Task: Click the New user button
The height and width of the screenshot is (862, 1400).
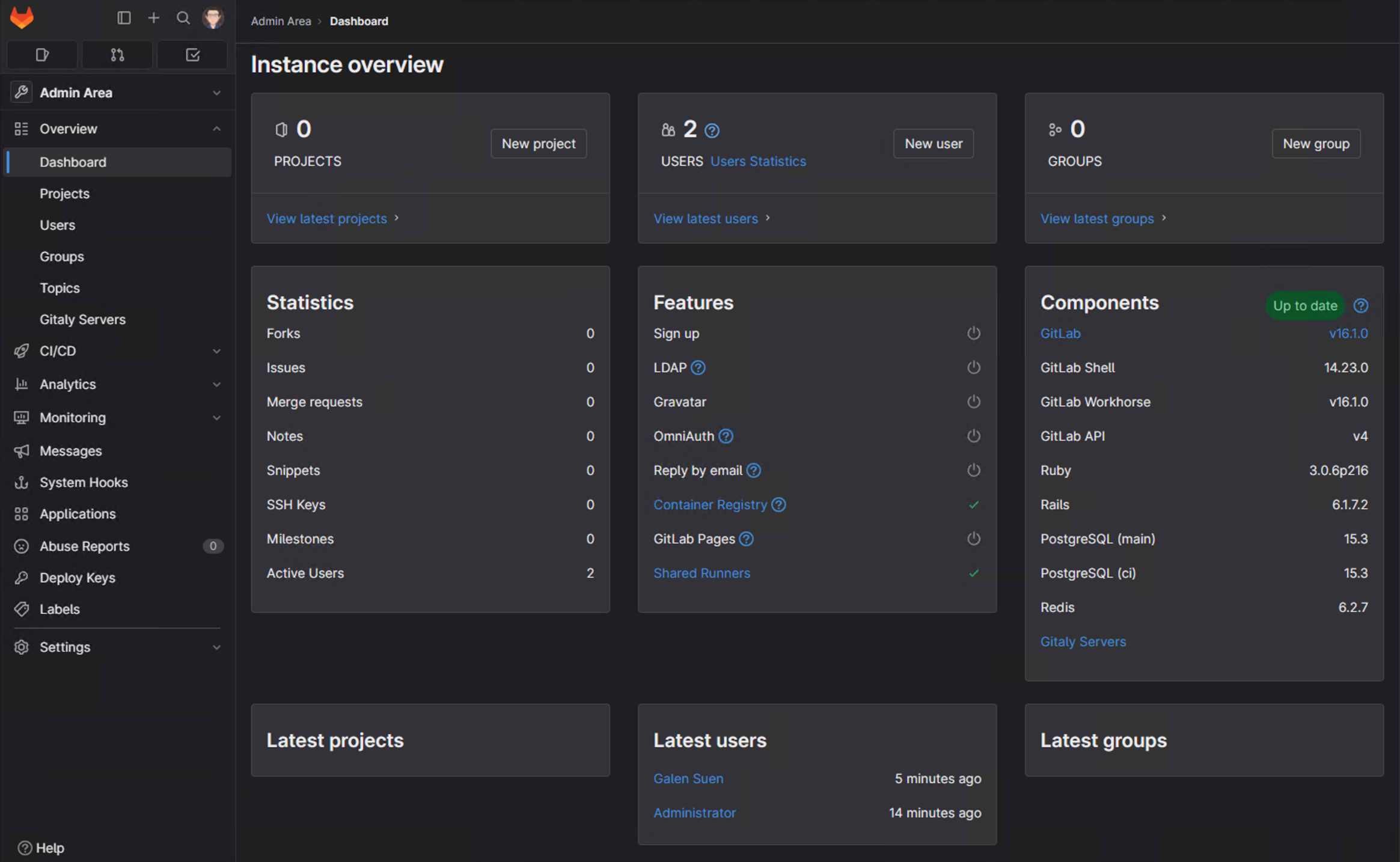Action: pyautogui.click(x=933, y=143)
